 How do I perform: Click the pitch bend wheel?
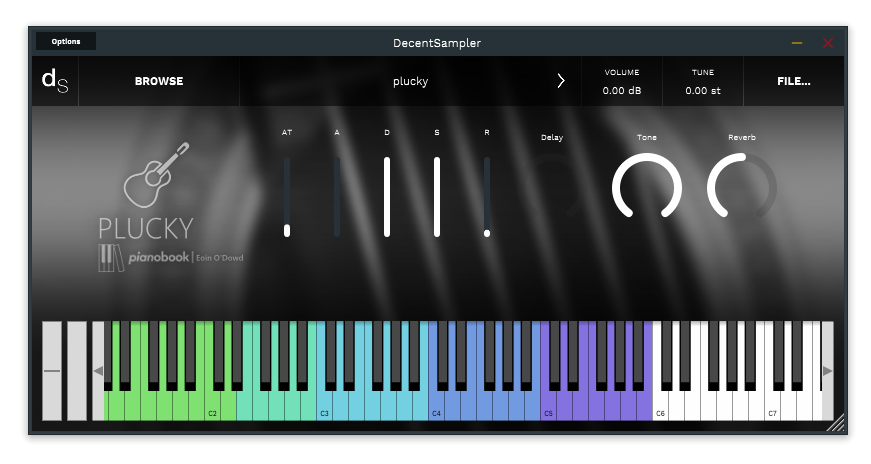point(52,371)
